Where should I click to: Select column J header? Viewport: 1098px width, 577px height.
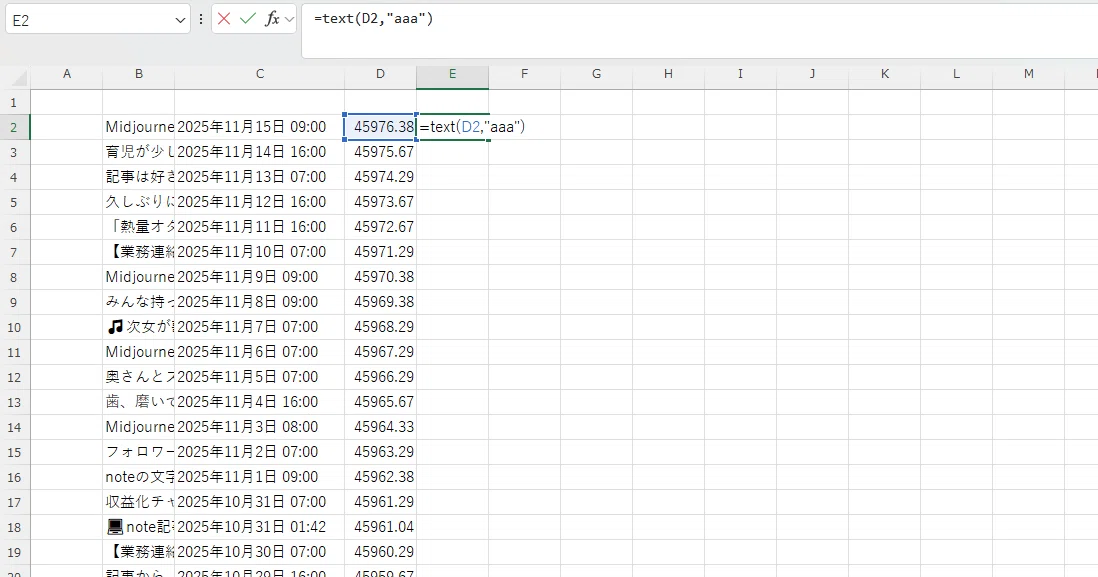[x=812, y=74]
